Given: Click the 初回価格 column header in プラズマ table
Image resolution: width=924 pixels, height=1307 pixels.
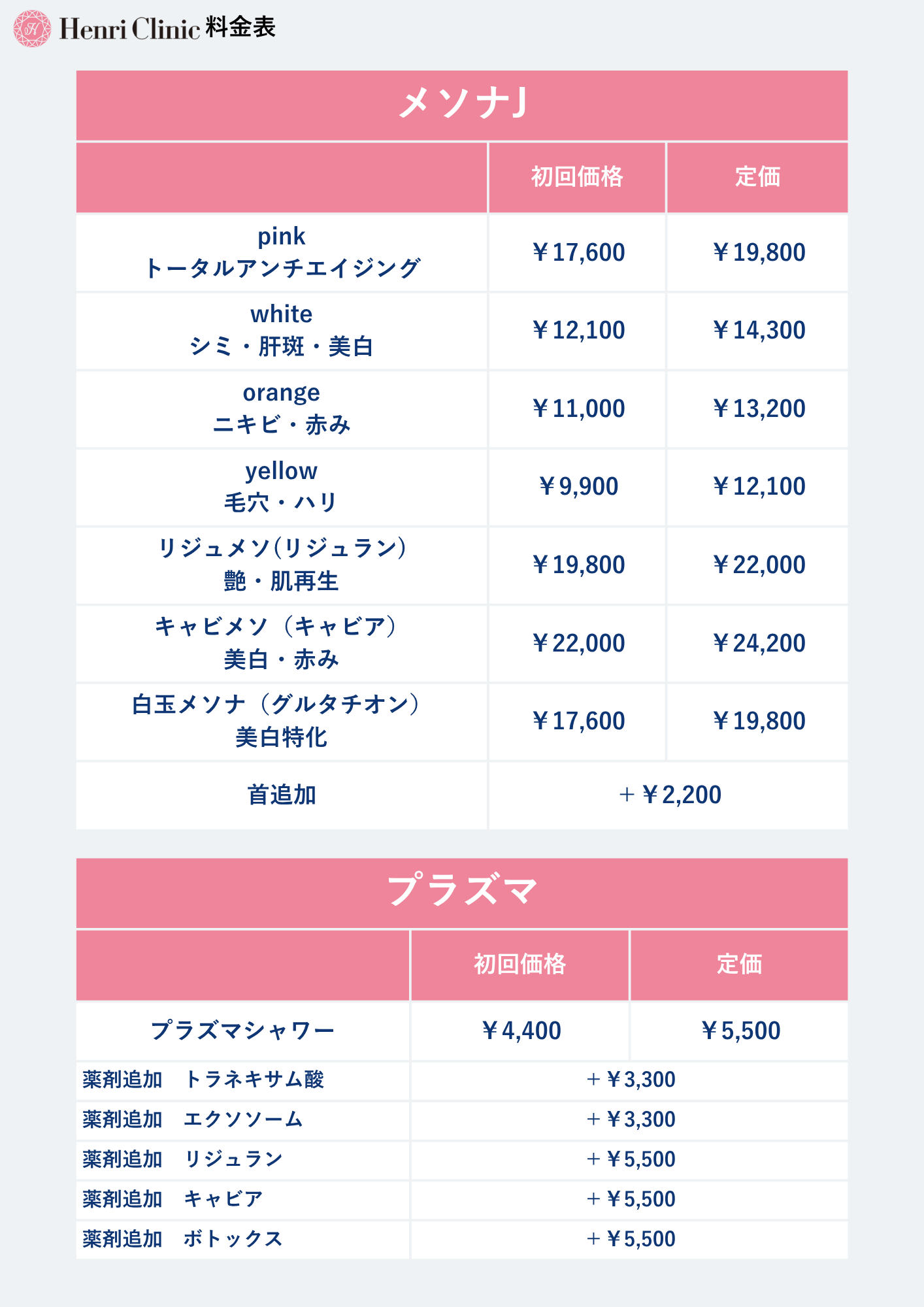Looking at the screenshot, I should [520, 965].
